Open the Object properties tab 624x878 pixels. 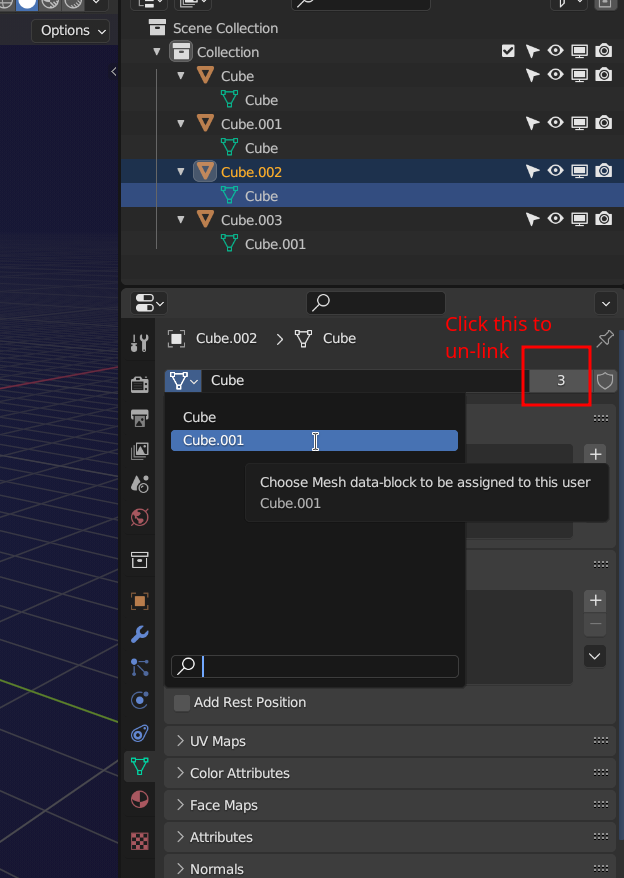point(139,601)
